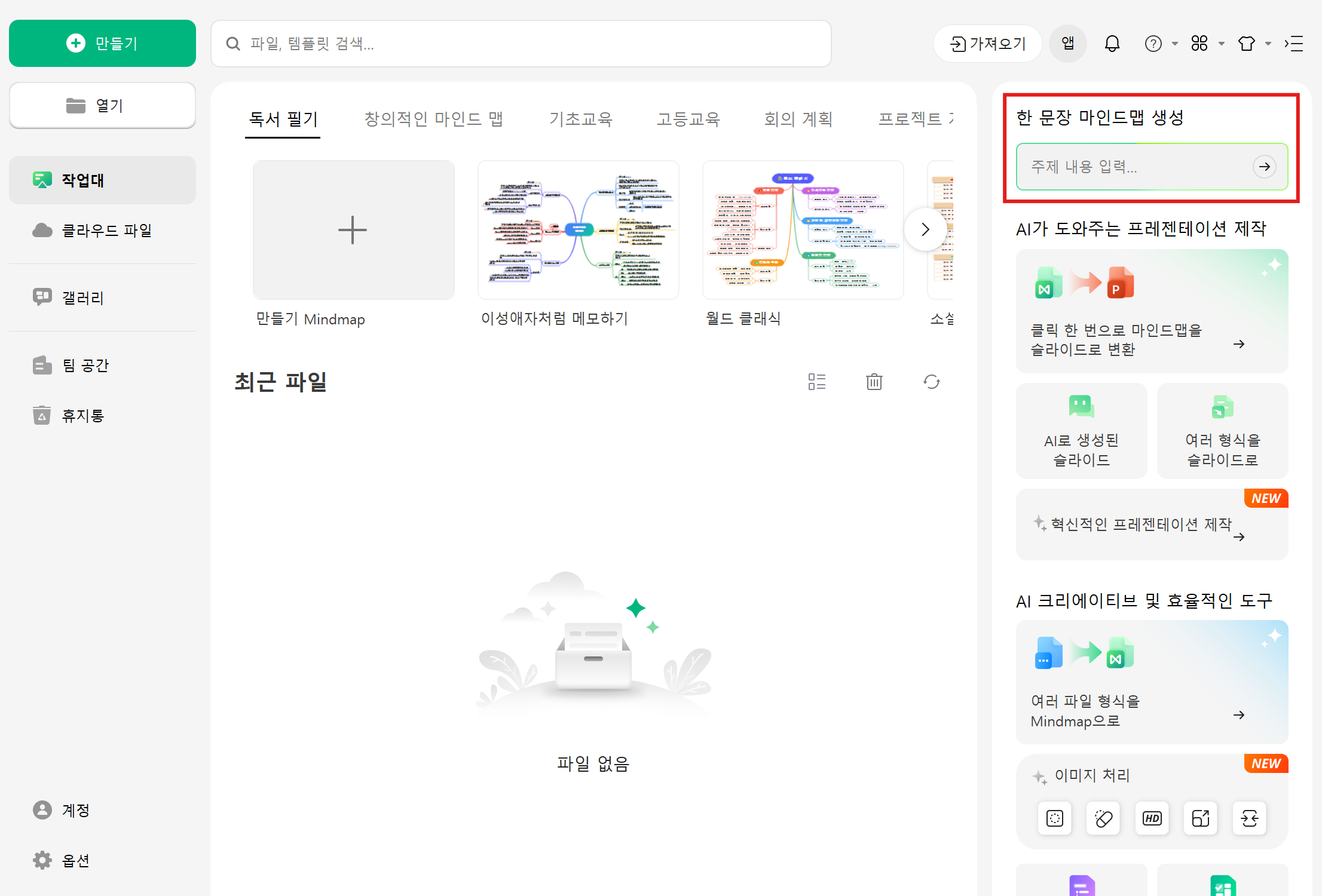Screen dimensions: 1322x896
Task: Click the purple document card icon at bottom
Action: click(x=1082, y=885)
